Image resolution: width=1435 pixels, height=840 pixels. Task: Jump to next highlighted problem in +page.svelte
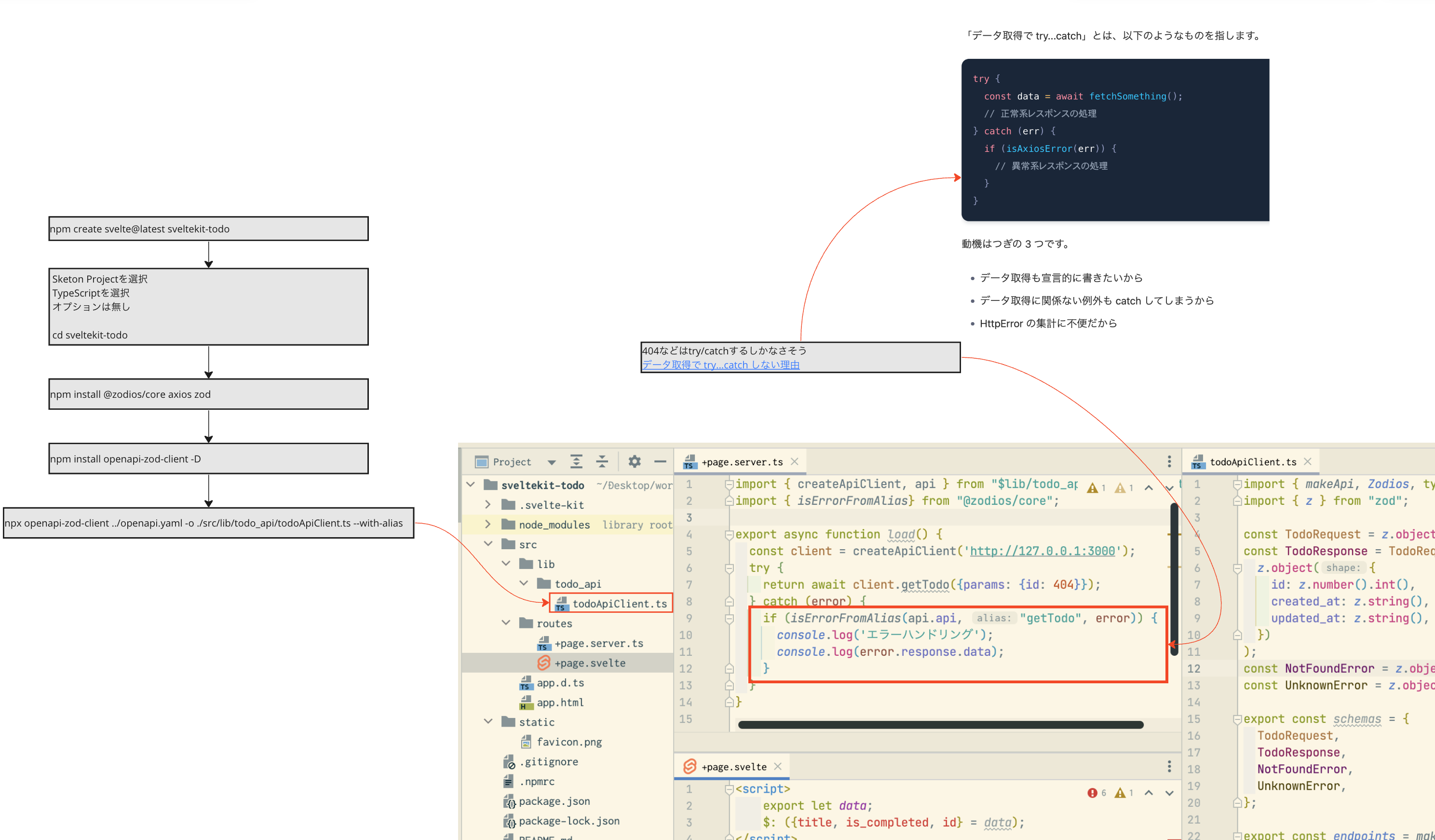pos(1169,793)
